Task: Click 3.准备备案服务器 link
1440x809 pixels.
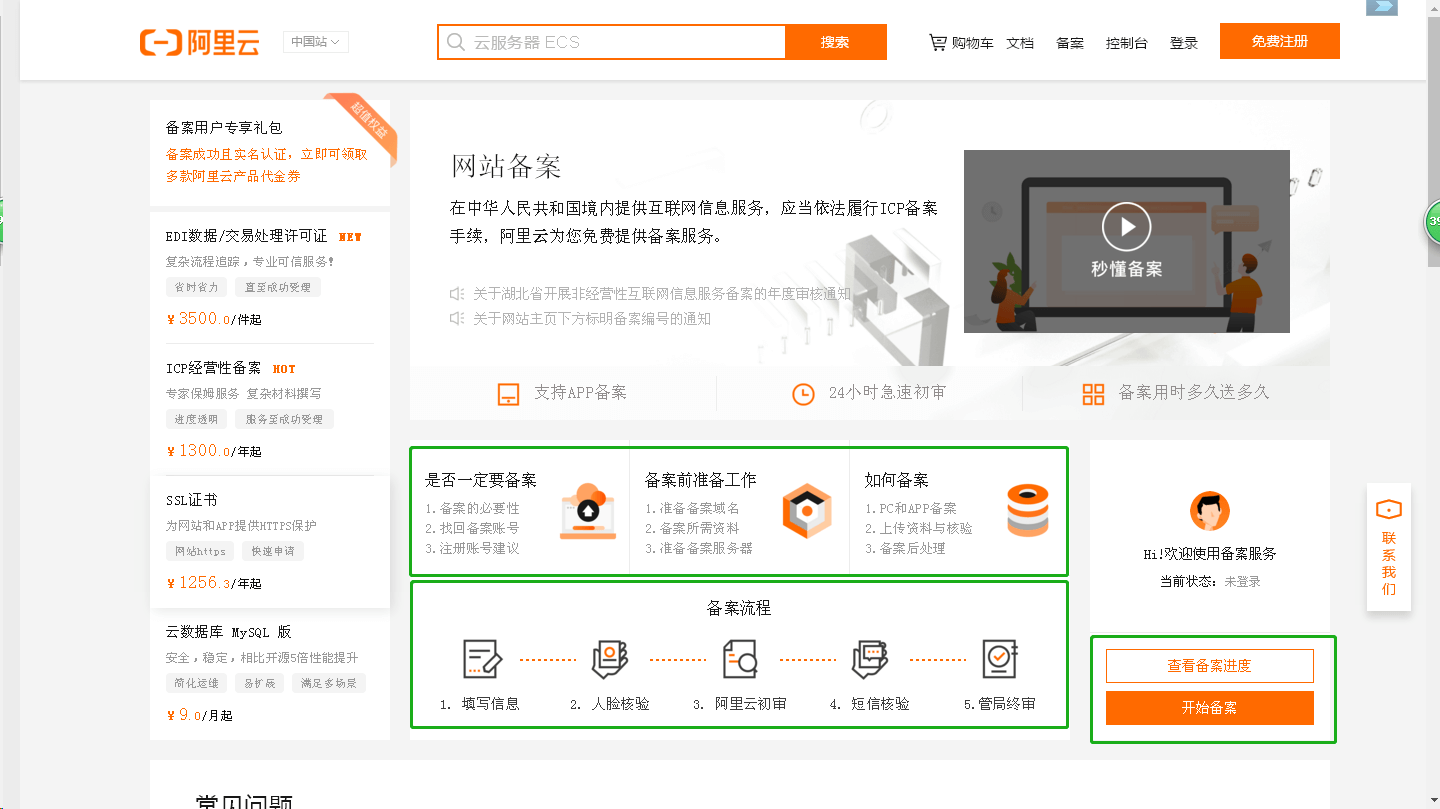Action: (x=700, y=548)
